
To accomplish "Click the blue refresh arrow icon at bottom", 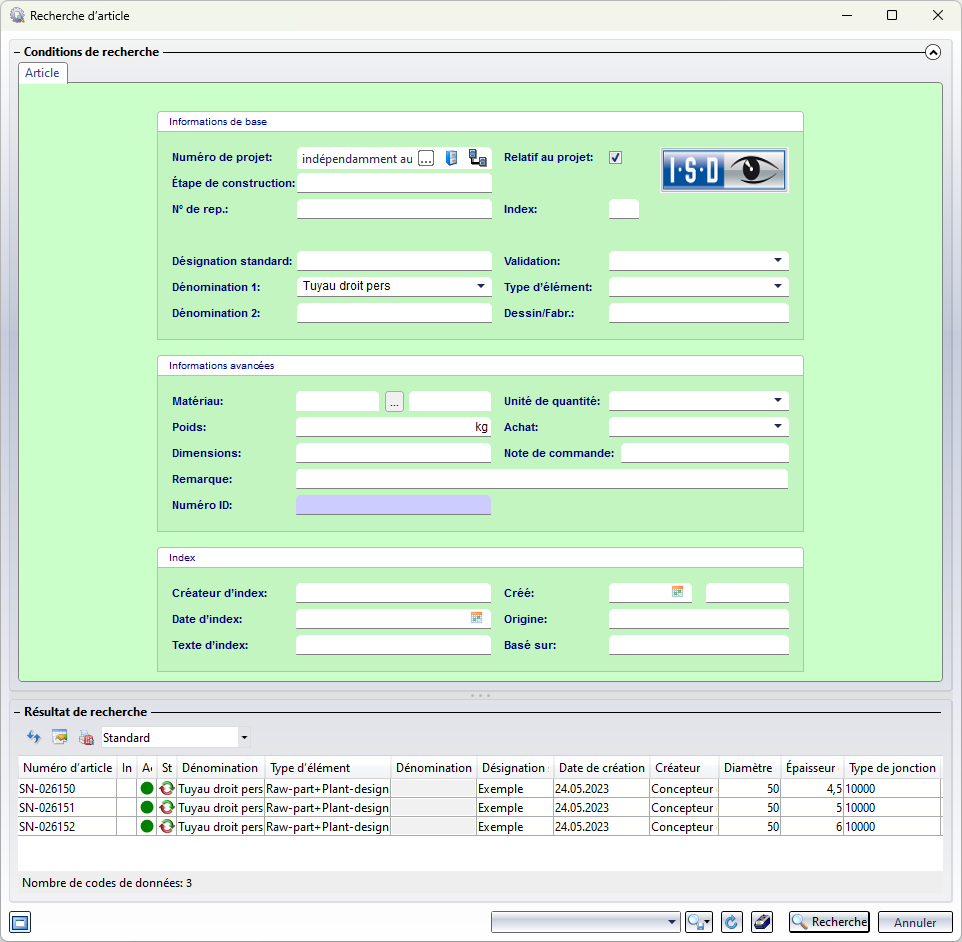I will point(730,922).
